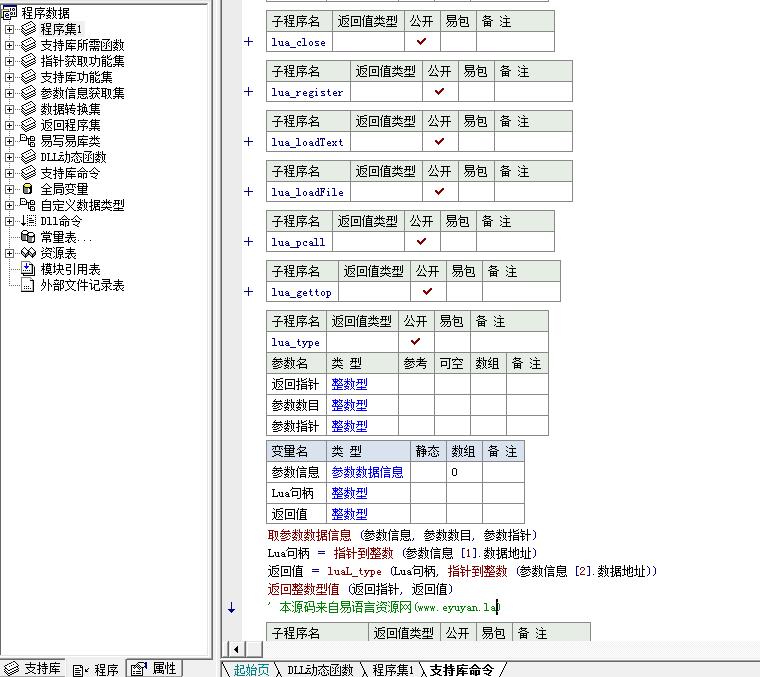Image resolution: width=760 pixels, height=677 pixels.
Task: Select the 外部文件记录表 tree item label
Action: point(82,285)
